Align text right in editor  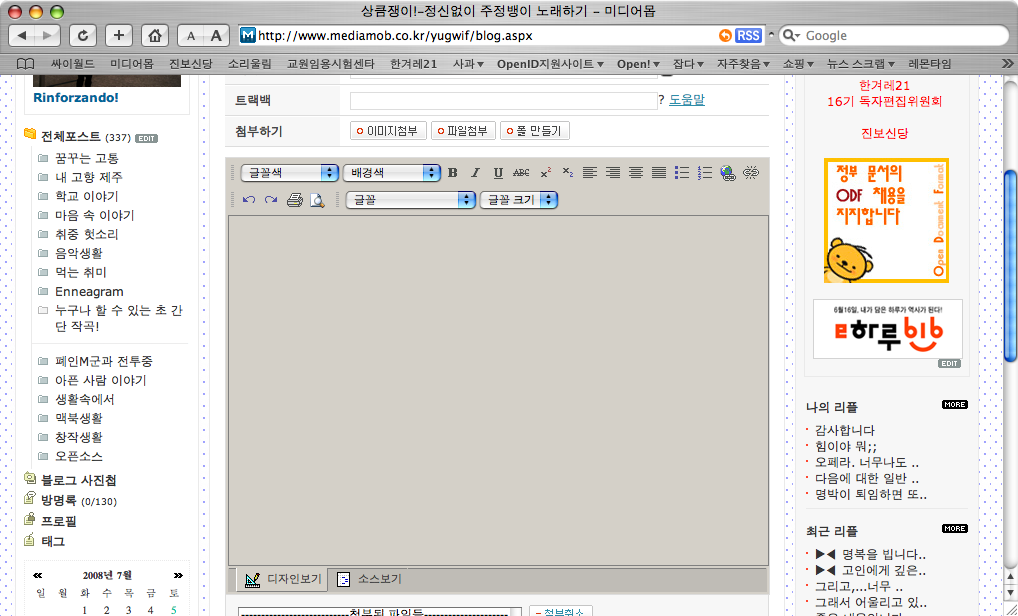pyautogui.click(x=612, y=173)
